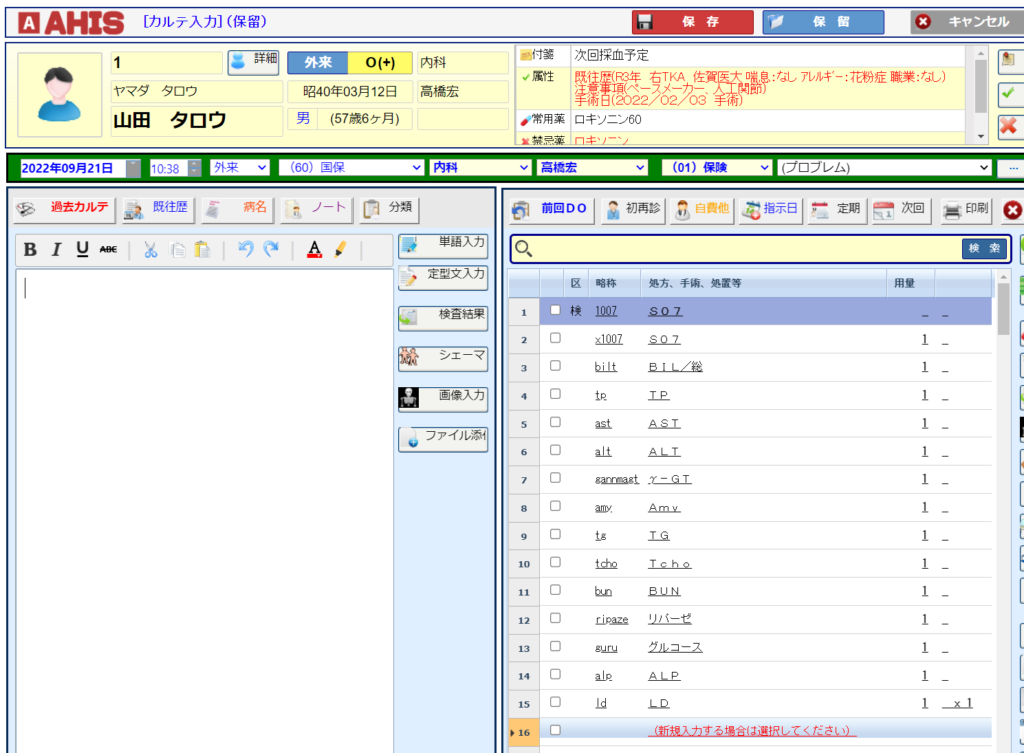Adjust the 10:38 time stepper
The width and height of the screenshot is (1024, 753).
point(195,168)
